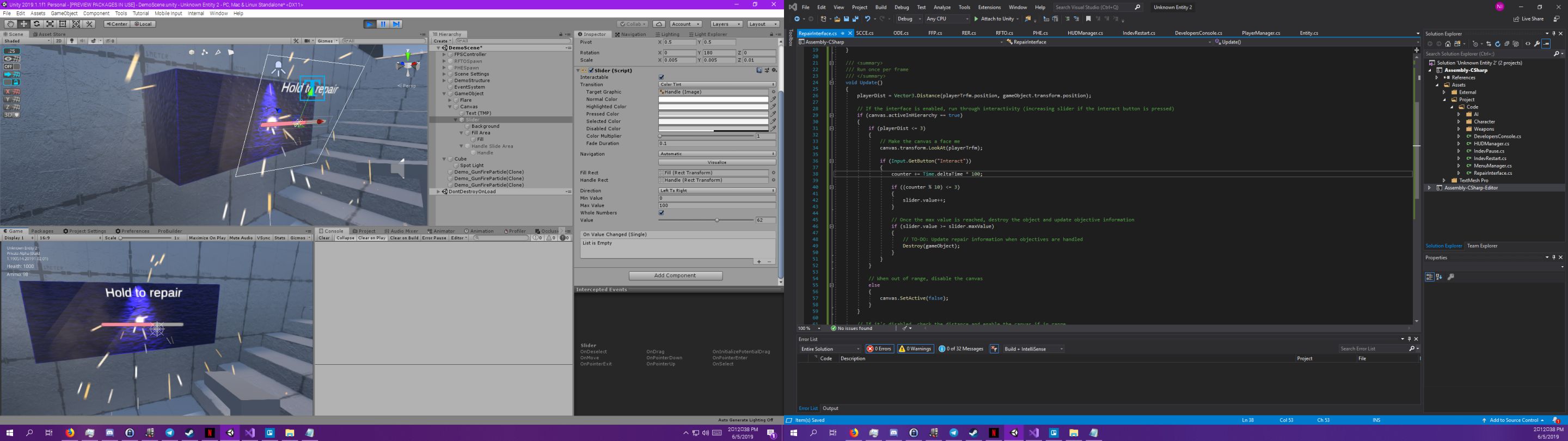Open Unity's Layers dropdown
The image size is (1568, 441).
(x=726, y=24)
